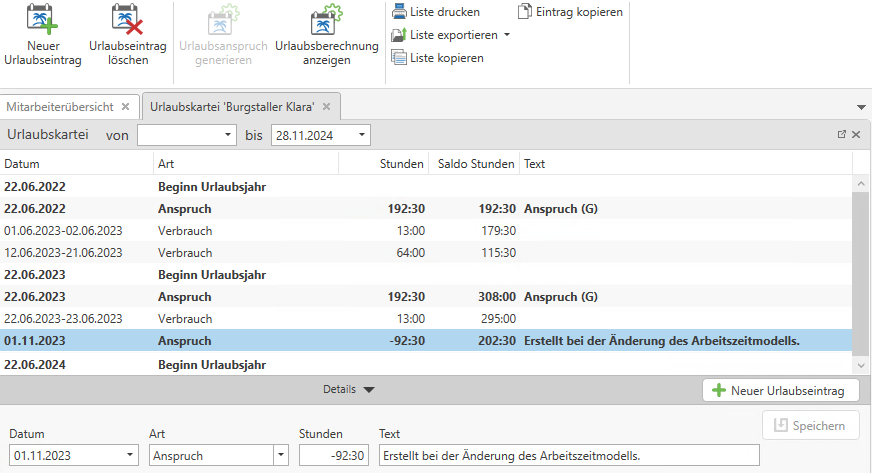Click the Speichern button

810,425
